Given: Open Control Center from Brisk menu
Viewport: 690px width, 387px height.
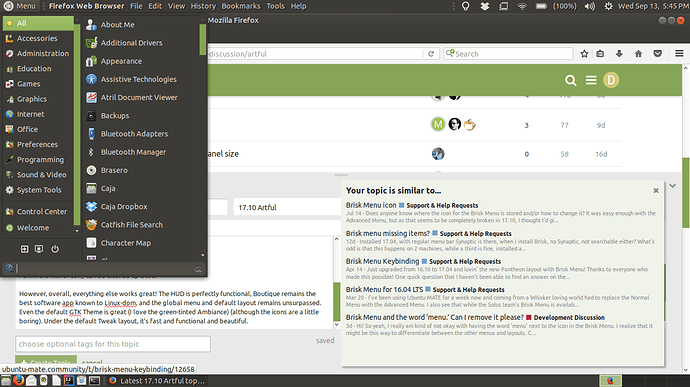Looking at the screenshot, I should (x=39, y=212).
